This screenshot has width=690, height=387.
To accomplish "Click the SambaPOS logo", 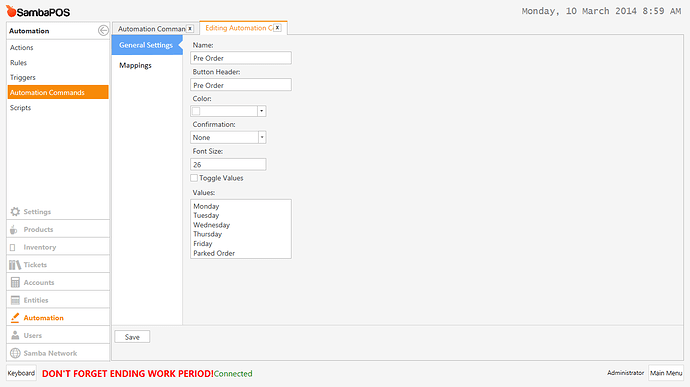I will coord(38,11).
